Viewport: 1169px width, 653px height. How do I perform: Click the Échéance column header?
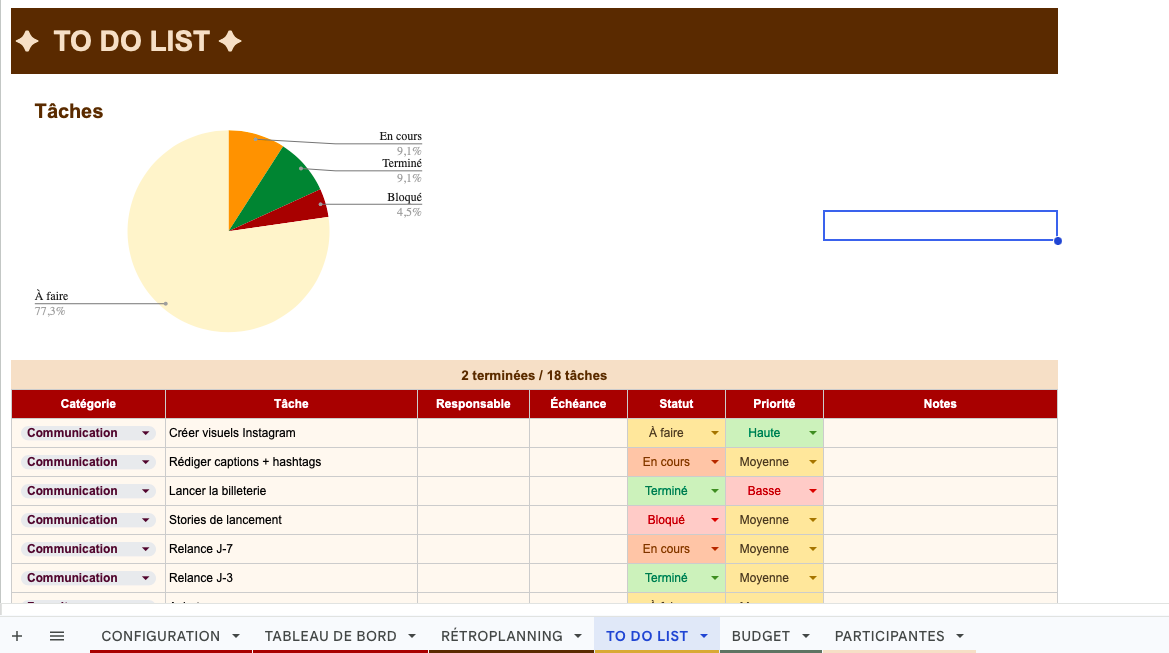(578, 404)
